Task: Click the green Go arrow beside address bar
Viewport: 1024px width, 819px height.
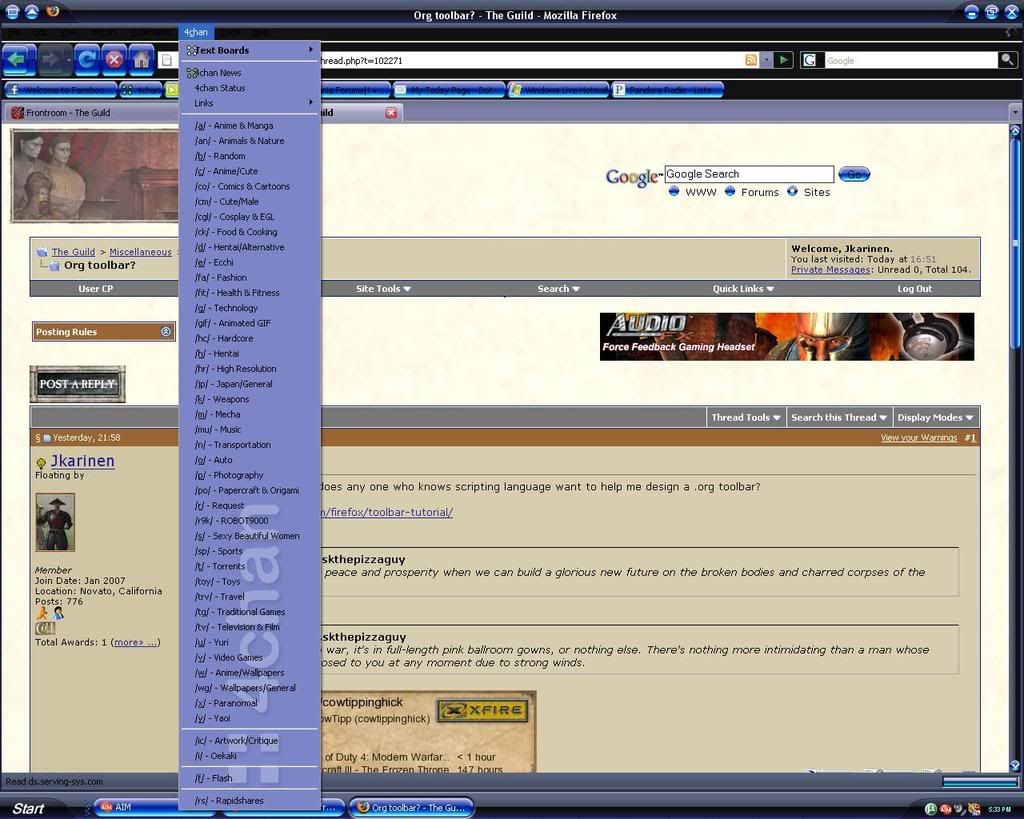Action: 784,60
